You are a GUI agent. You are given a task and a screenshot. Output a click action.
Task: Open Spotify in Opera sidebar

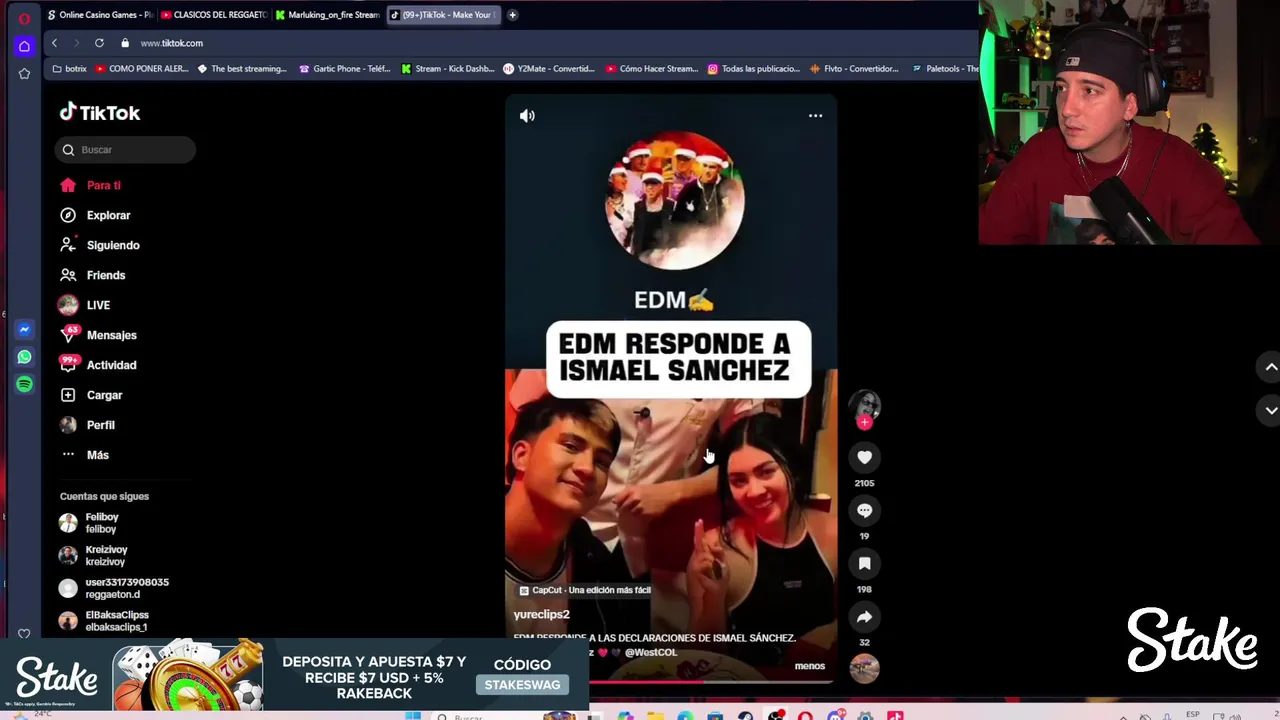coord(24,384)
